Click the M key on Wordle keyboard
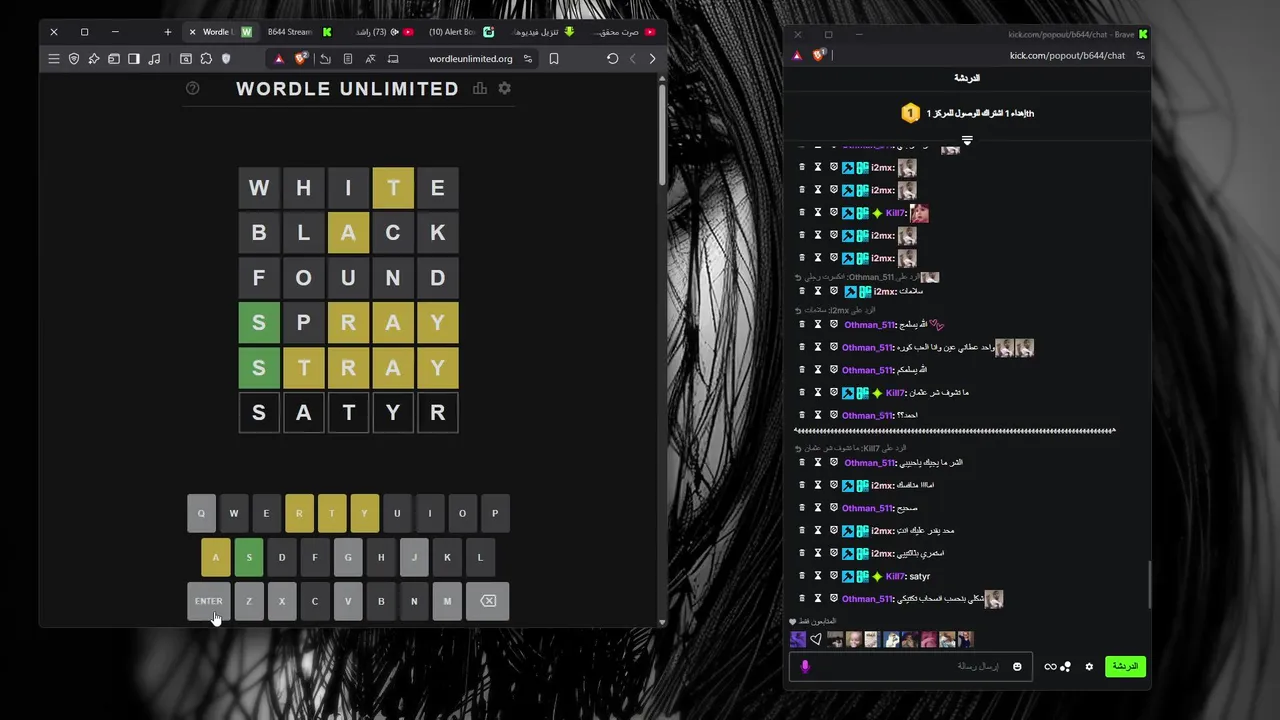 447,601
